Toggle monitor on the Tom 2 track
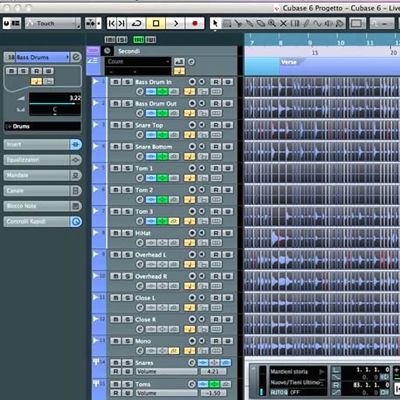 (x=202, y=190)
